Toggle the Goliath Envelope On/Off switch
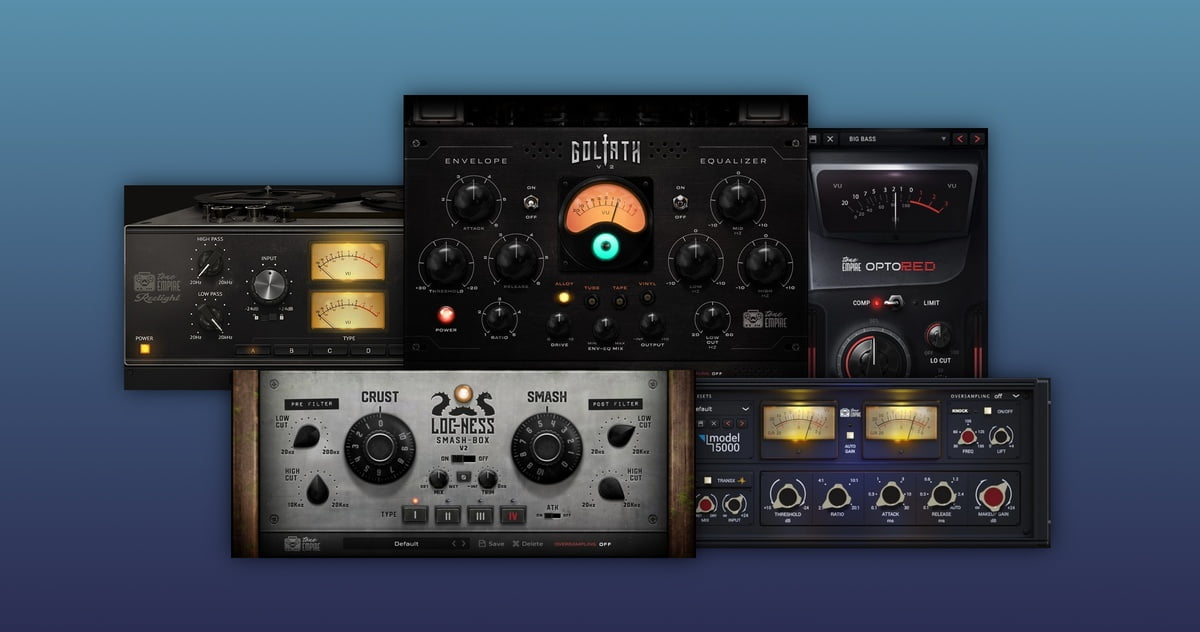Image resolution: width=1200 pixels, height=632 pixels. (x=529, y=201)
